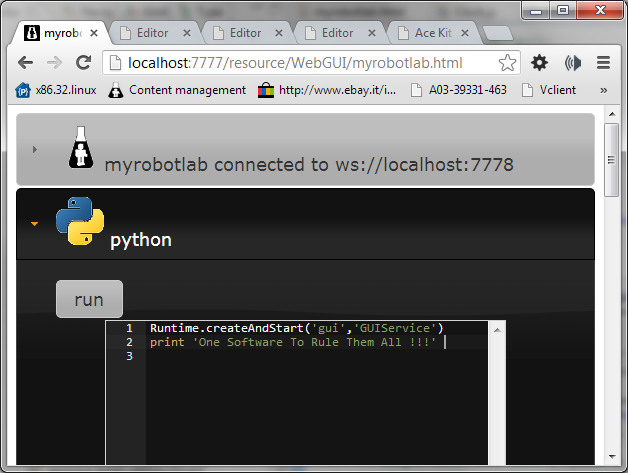Click the page scrollbar up arrow
This screenshot has height=473, width=628.
click(612, 114)
